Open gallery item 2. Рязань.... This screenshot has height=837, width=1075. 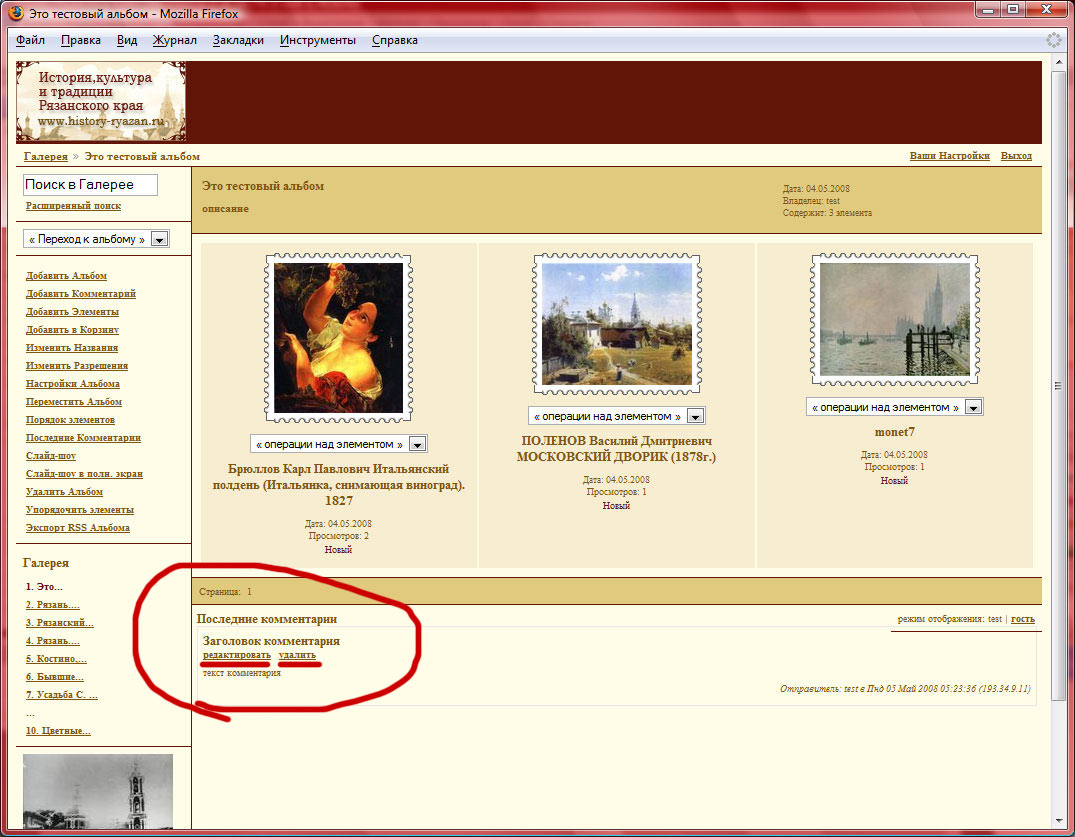[53, 605]
